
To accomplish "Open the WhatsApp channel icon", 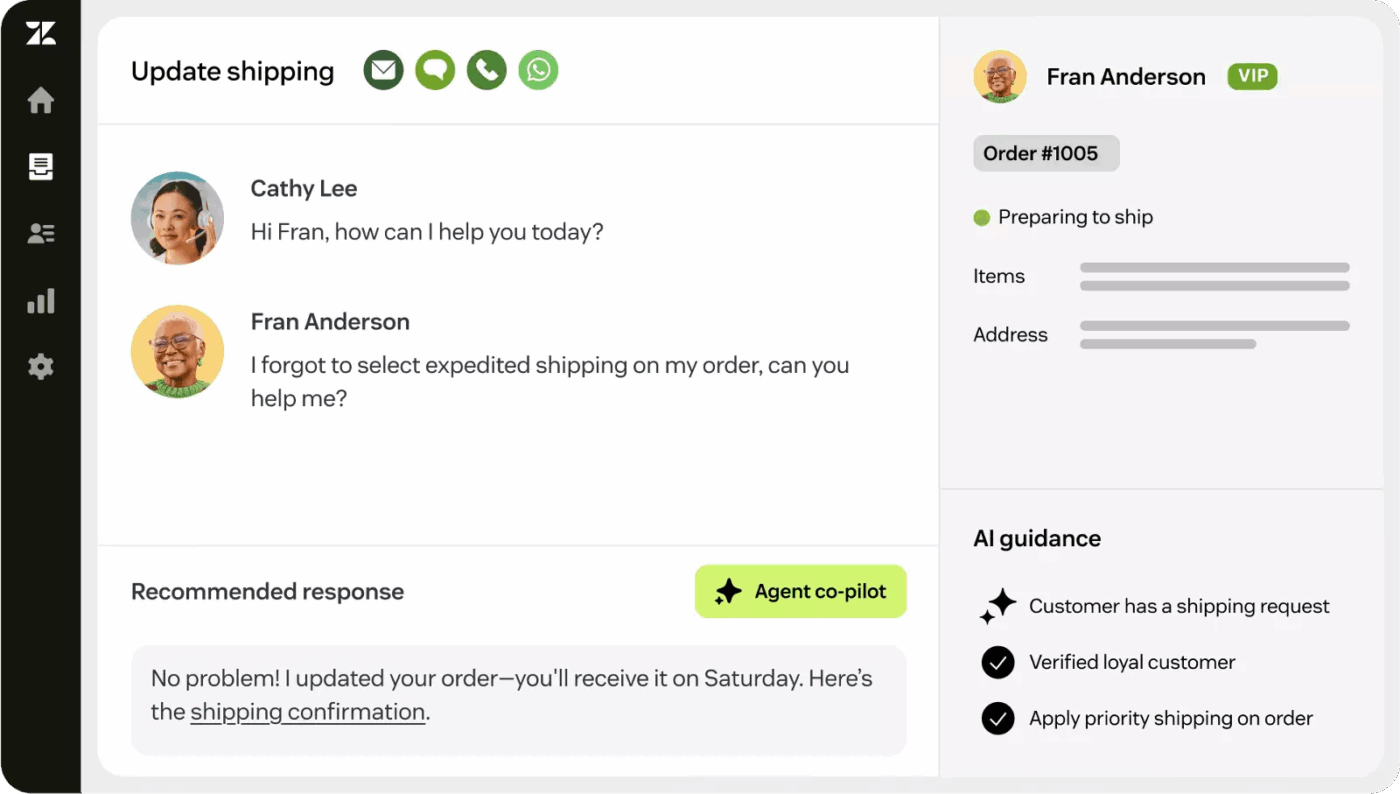I will [x=538, y=70].
